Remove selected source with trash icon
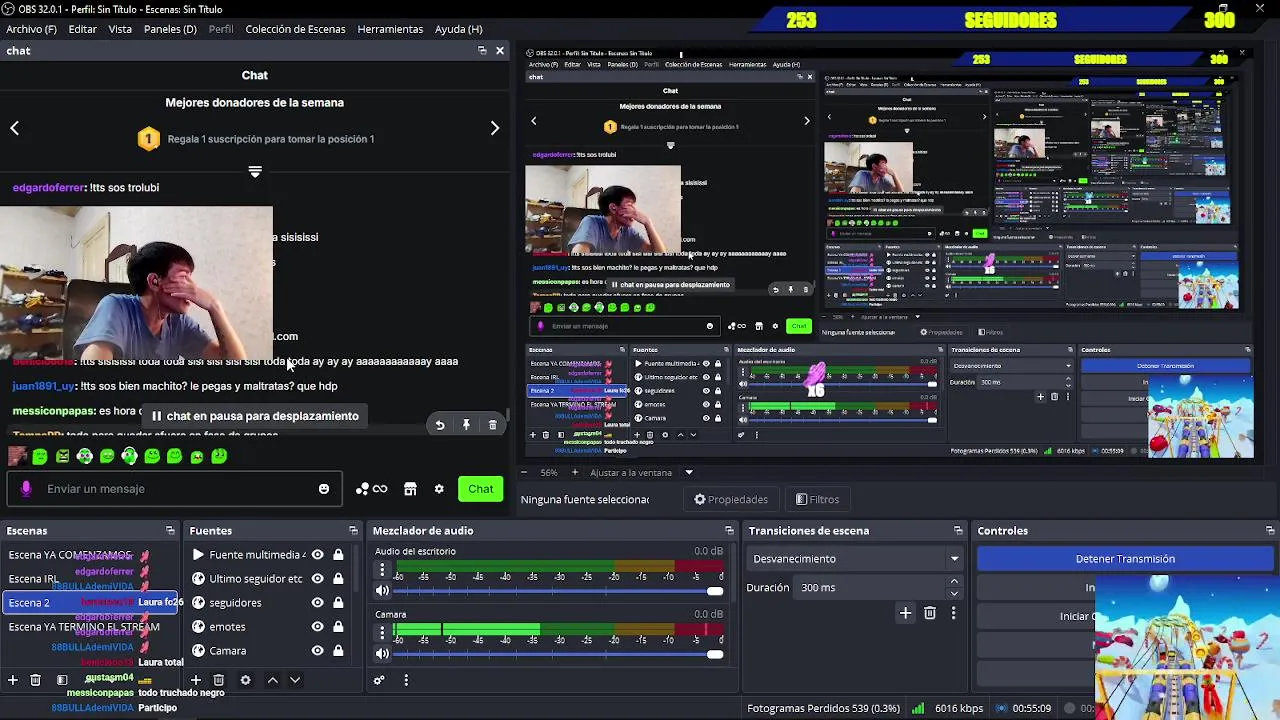Viewport: 1280px width, 720px height. (x=218, y=680)
